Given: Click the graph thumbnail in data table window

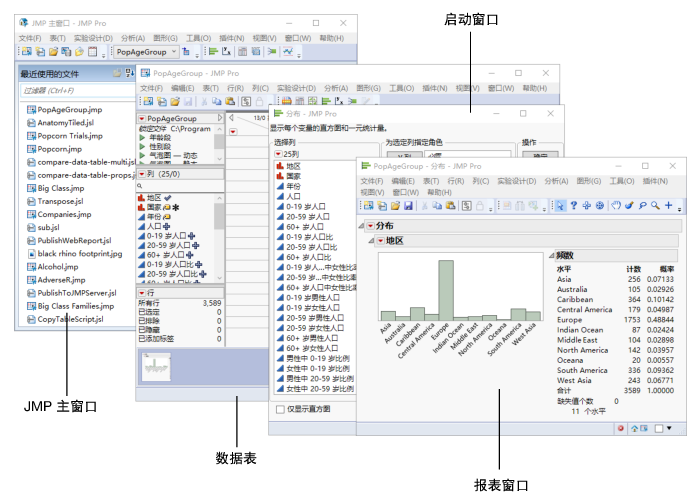Looking at the screenshot, I should coord(156,367).
